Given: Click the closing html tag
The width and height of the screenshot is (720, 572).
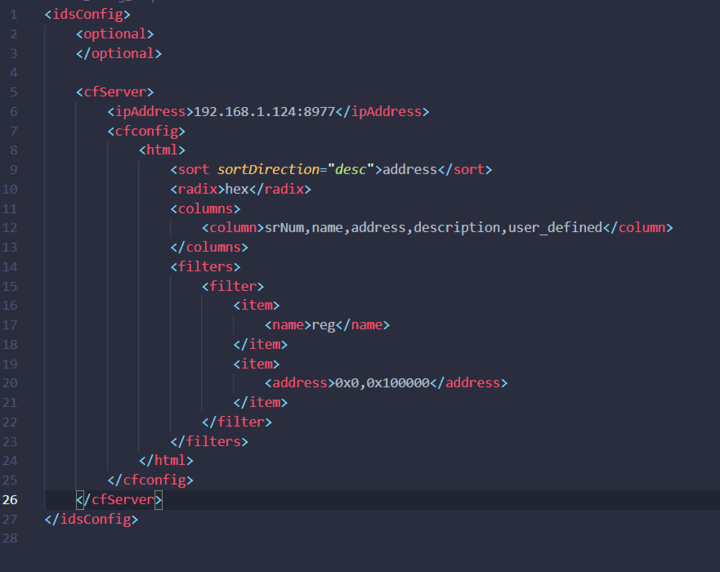Looking at the screenshot, I should tap(166, 460).
